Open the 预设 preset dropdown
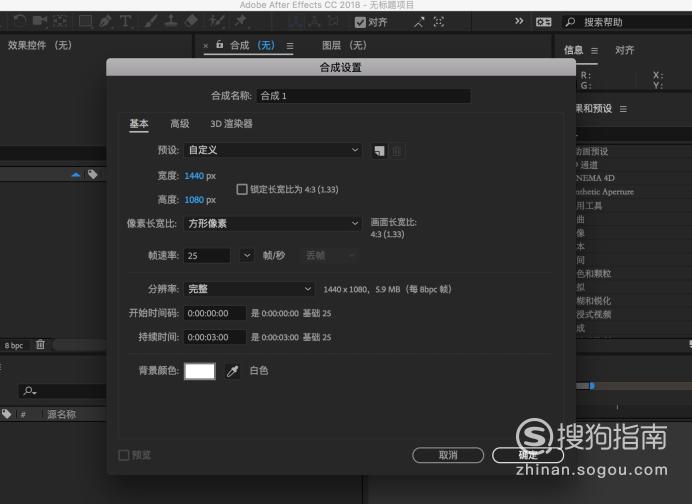 point(273,150)
